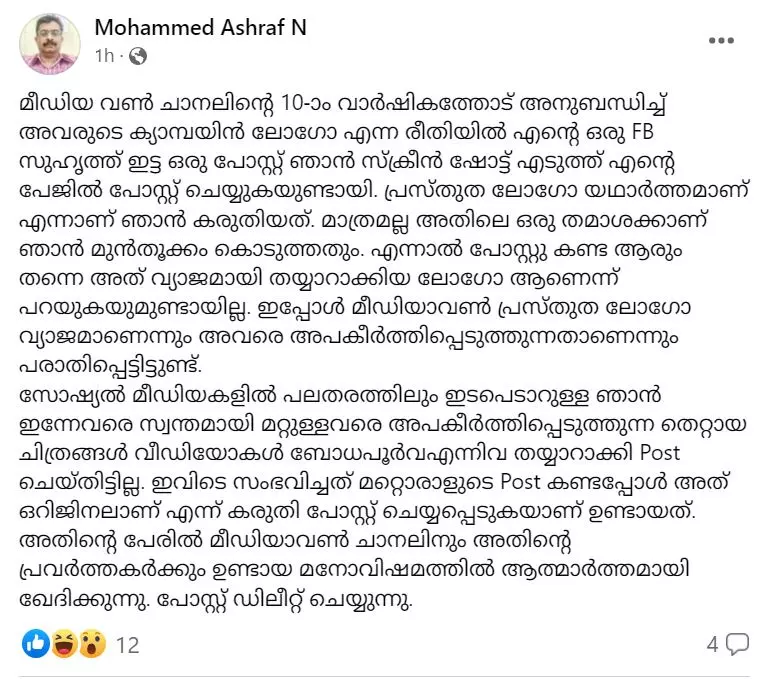Image resolution: width=764 pixels, height=679 pixels.
Task: Open Mohammed Ashraf N's profile picture
Action: tap(50, 43)
